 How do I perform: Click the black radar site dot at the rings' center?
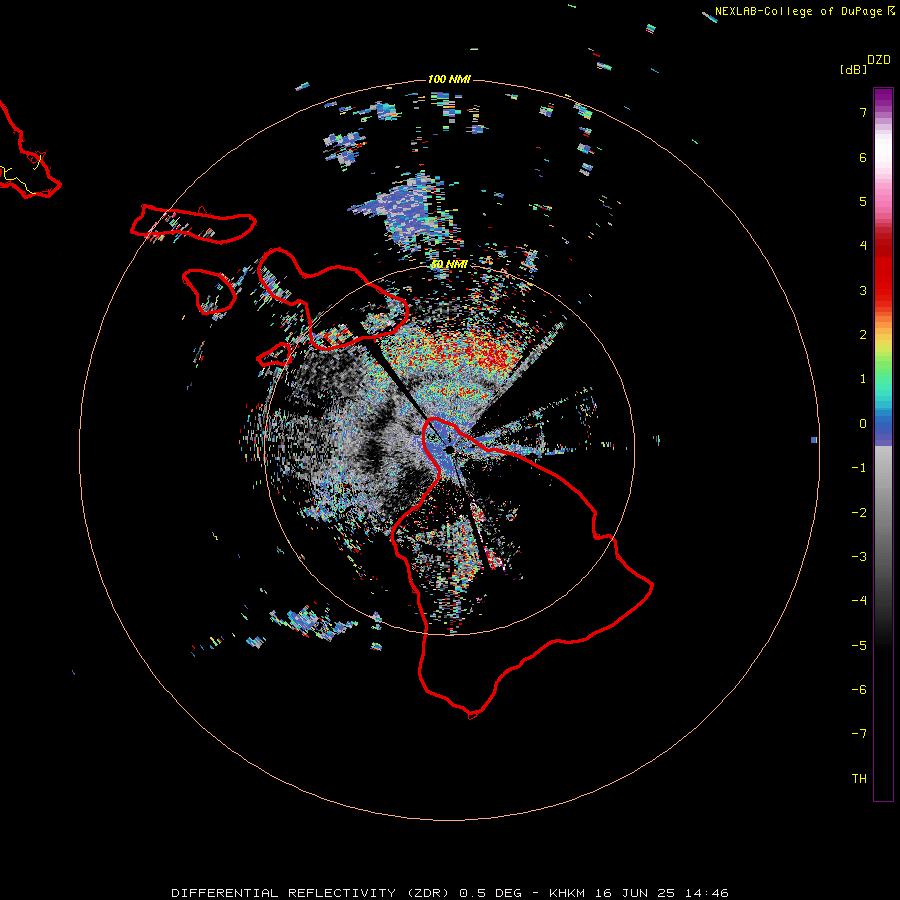[x=449, y=449]
